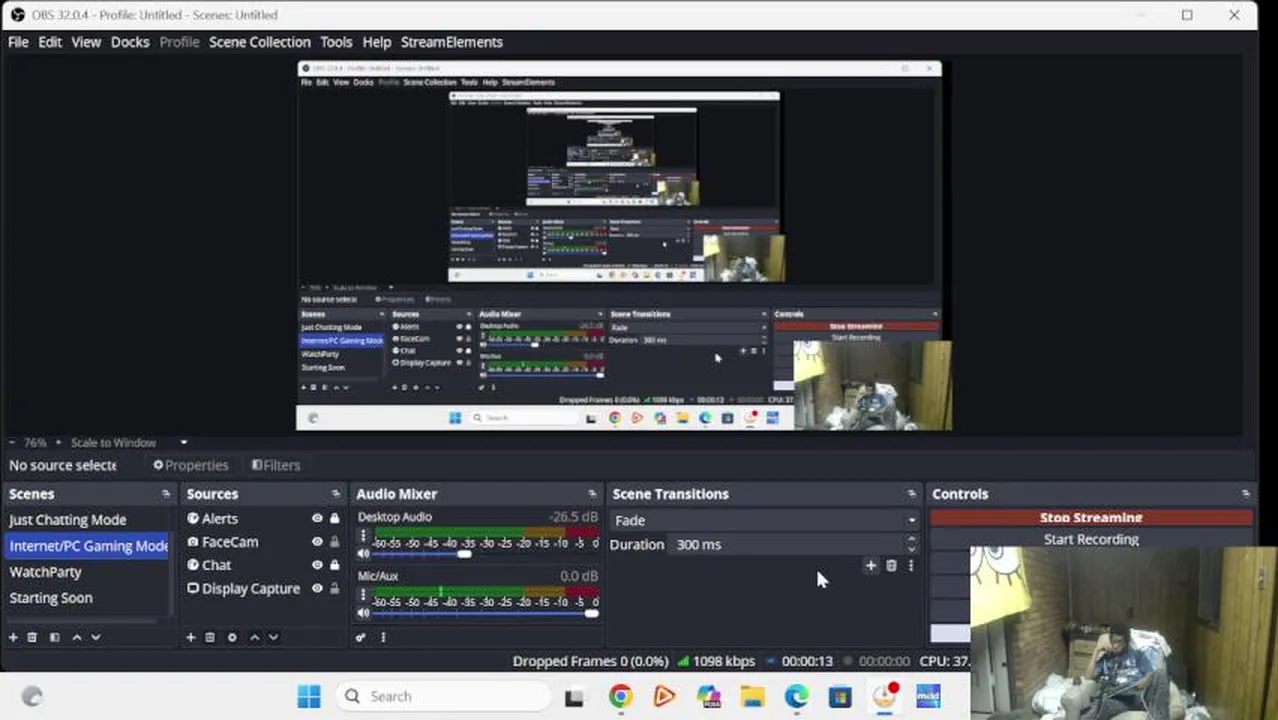Image resolution: width=1278 pixels, height=720 pixels.
Task: Adjust the Mic/Aux volume slider
Action: tap(591, 613)
